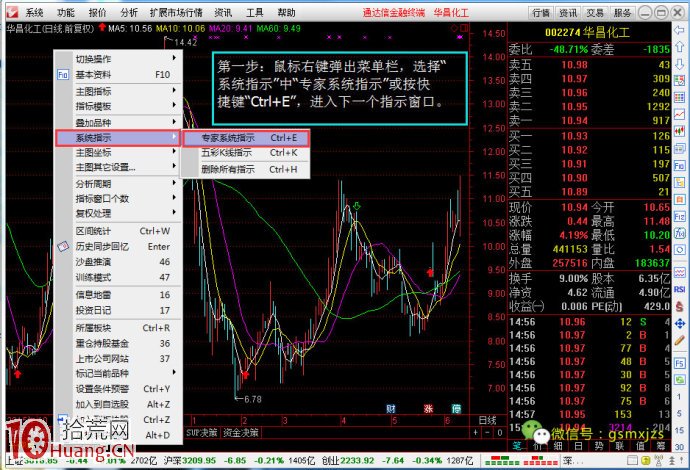Click the 服务 button at top right
The width and height of the screenshot is (690, 470).
point(622,13)
